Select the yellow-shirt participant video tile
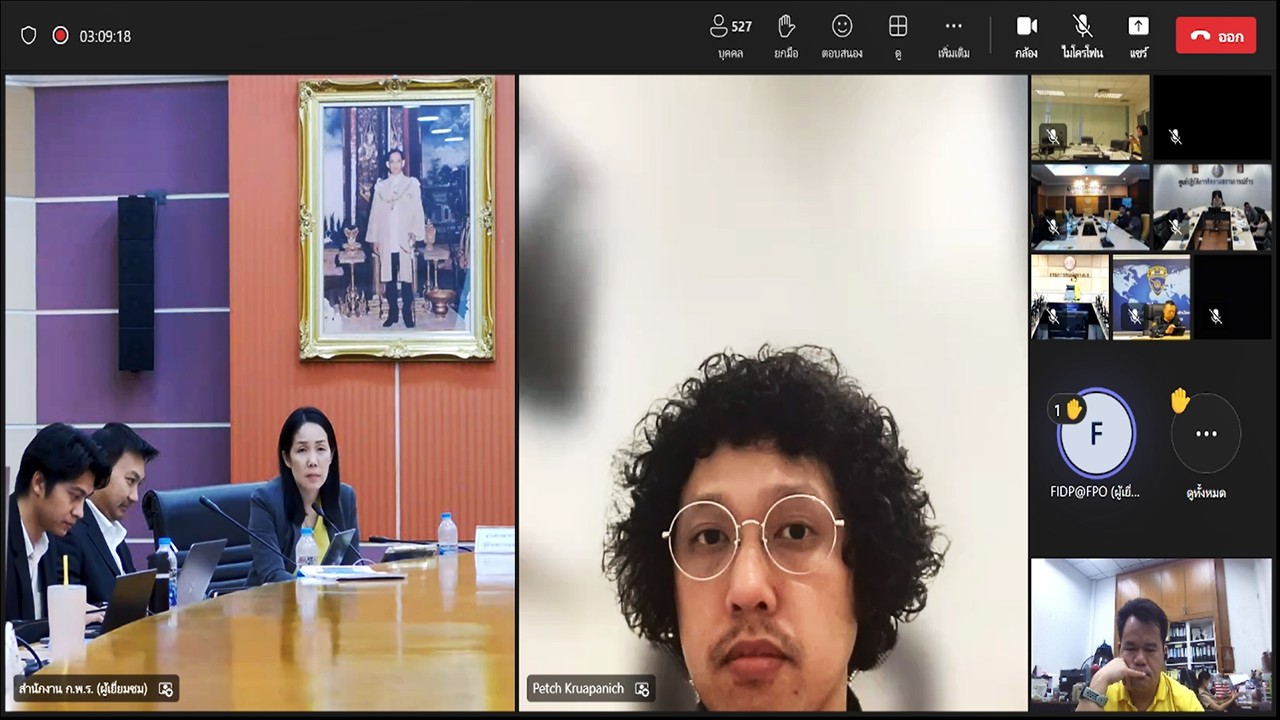1280x720 pixels. pyautogui.click(x=1151, y=634)
